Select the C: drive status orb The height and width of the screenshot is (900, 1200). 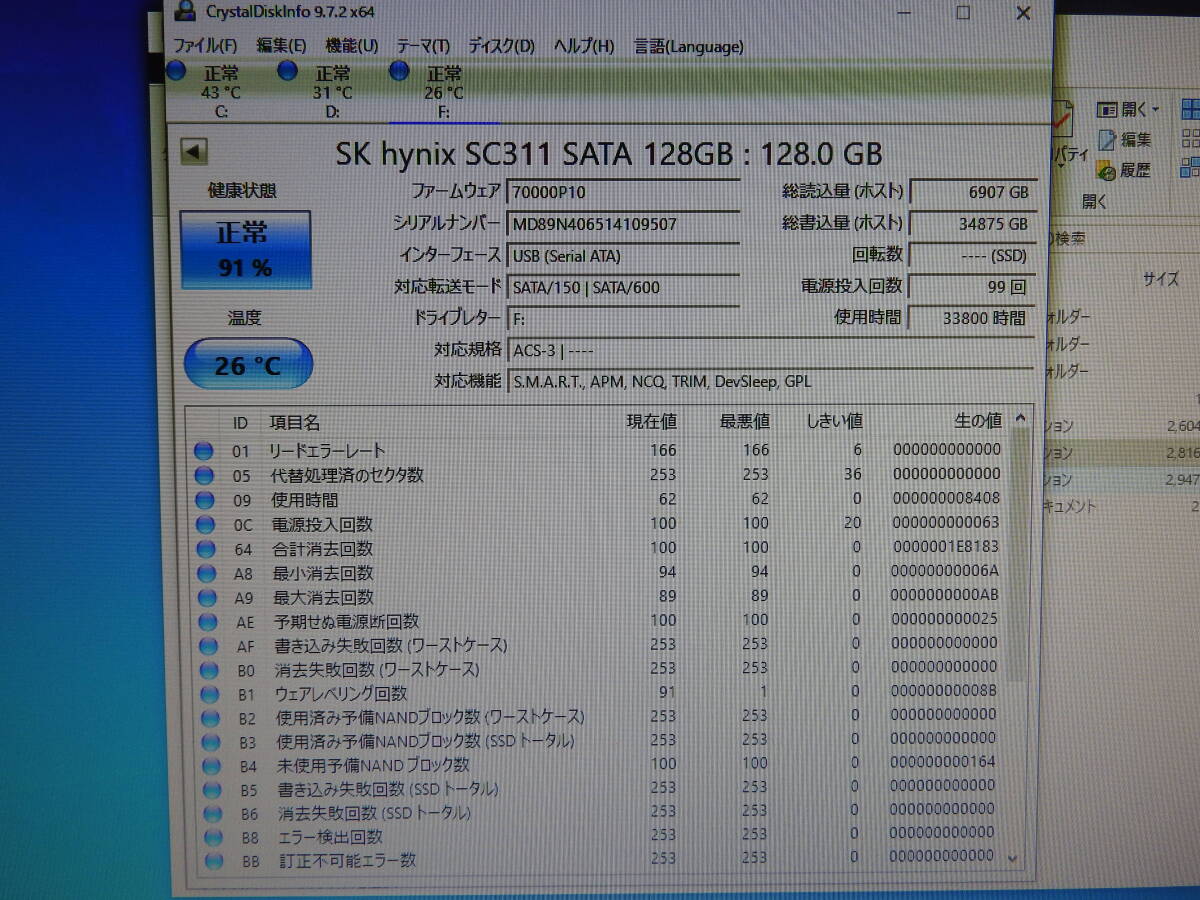tap(176, 71)
